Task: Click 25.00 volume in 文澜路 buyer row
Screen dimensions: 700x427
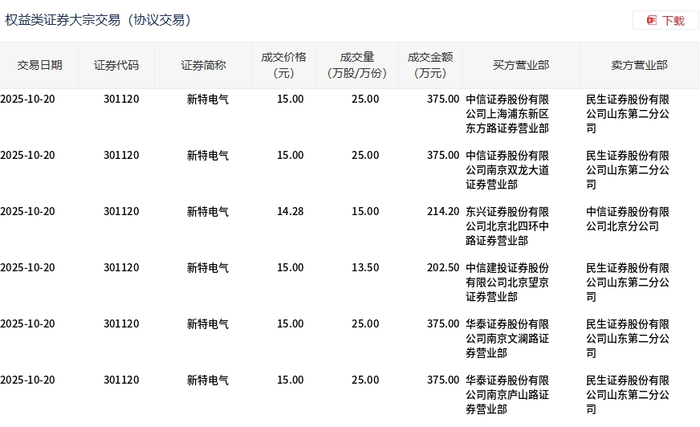Action: pyautogui.click(x=365, y=324)
